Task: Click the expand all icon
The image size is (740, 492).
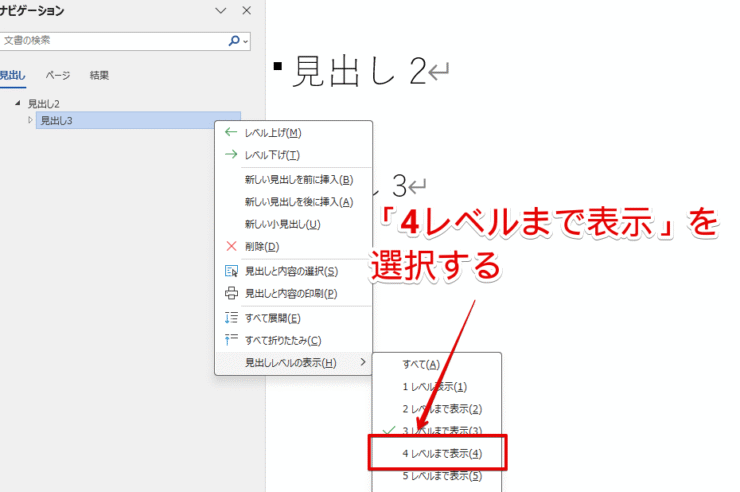Action: [231, 318]
